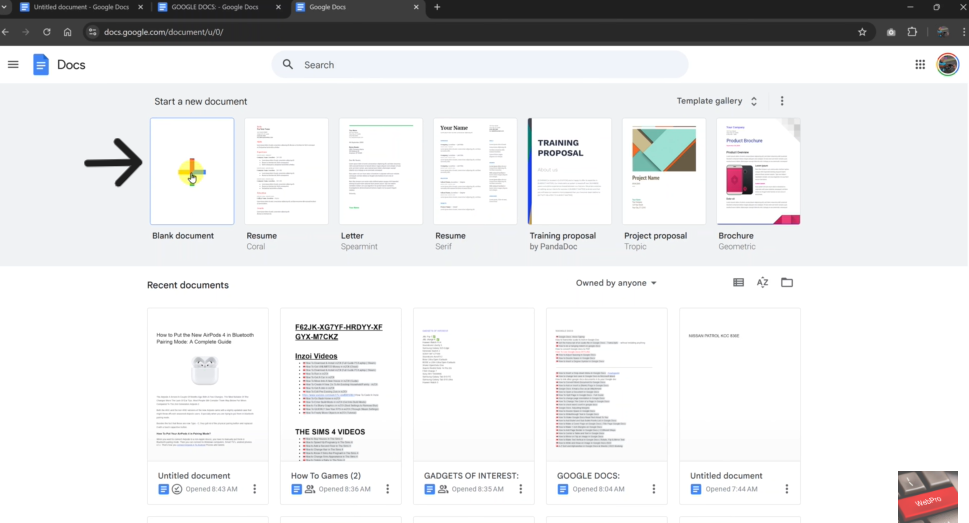Choose the Project proposal Tropic template
The width and height of the screenshot is (969, 523).
[664, 171]
